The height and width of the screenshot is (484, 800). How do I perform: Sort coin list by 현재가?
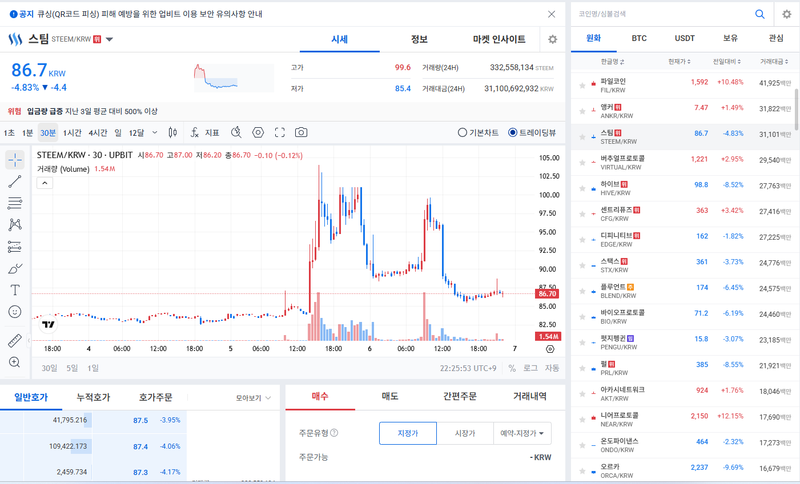[679, 62]
